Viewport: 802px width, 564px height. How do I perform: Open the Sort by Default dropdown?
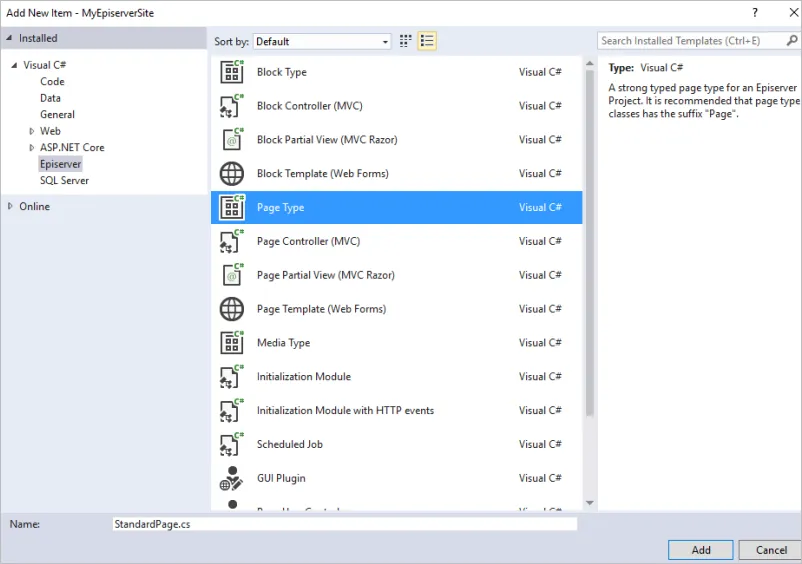point(322,41)
